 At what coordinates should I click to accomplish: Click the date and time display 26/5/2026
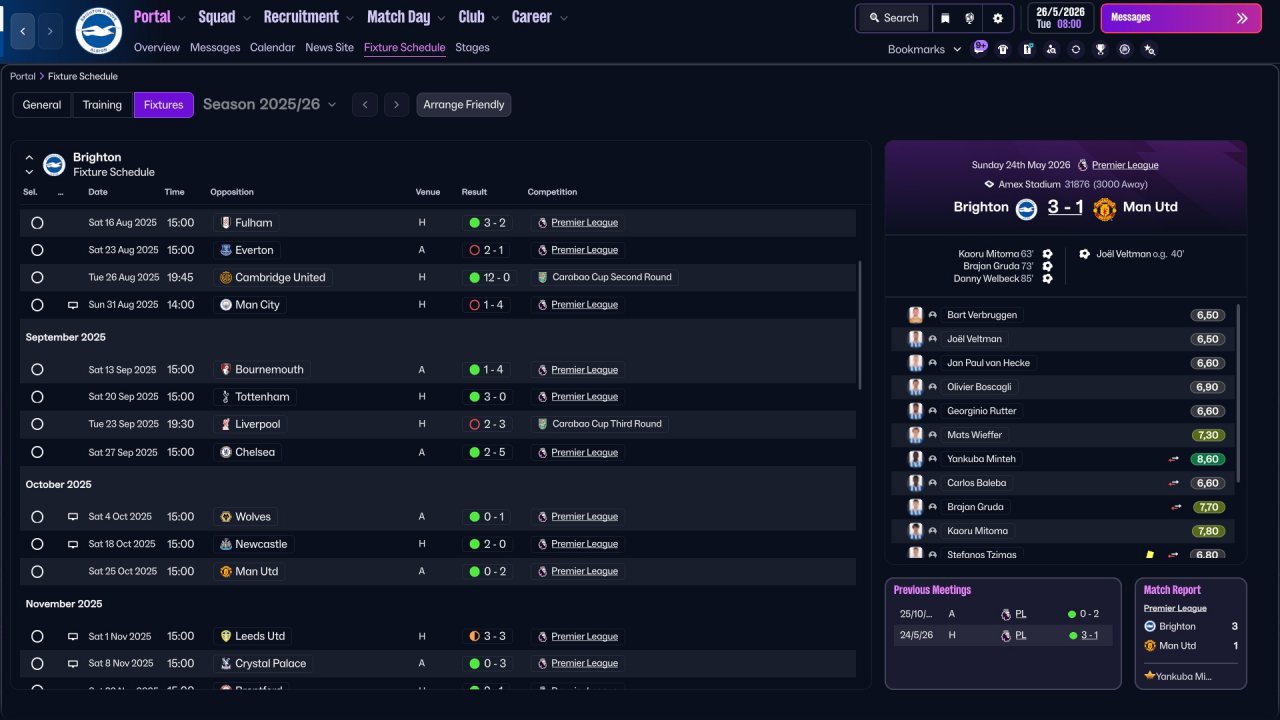1059,18
